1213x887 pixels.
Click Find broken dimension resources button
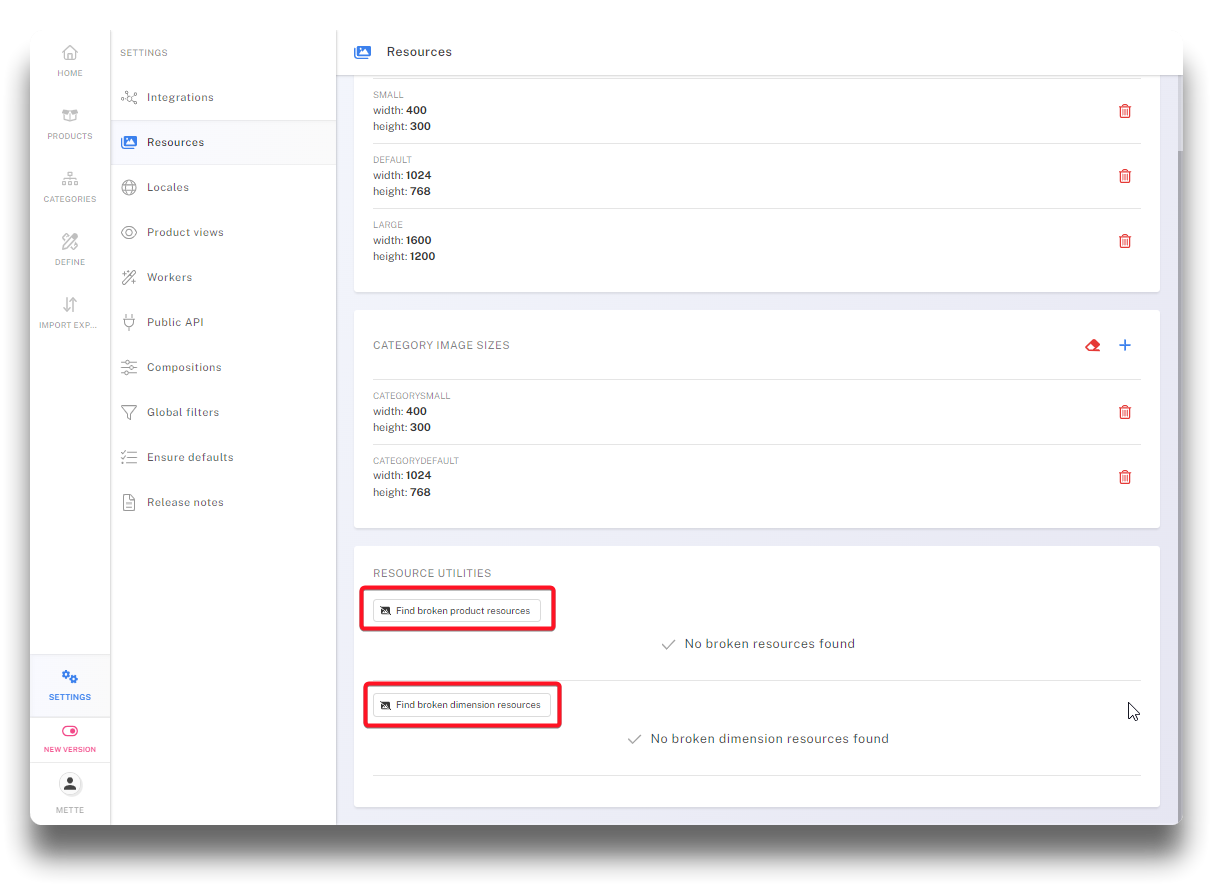[462, 705]
